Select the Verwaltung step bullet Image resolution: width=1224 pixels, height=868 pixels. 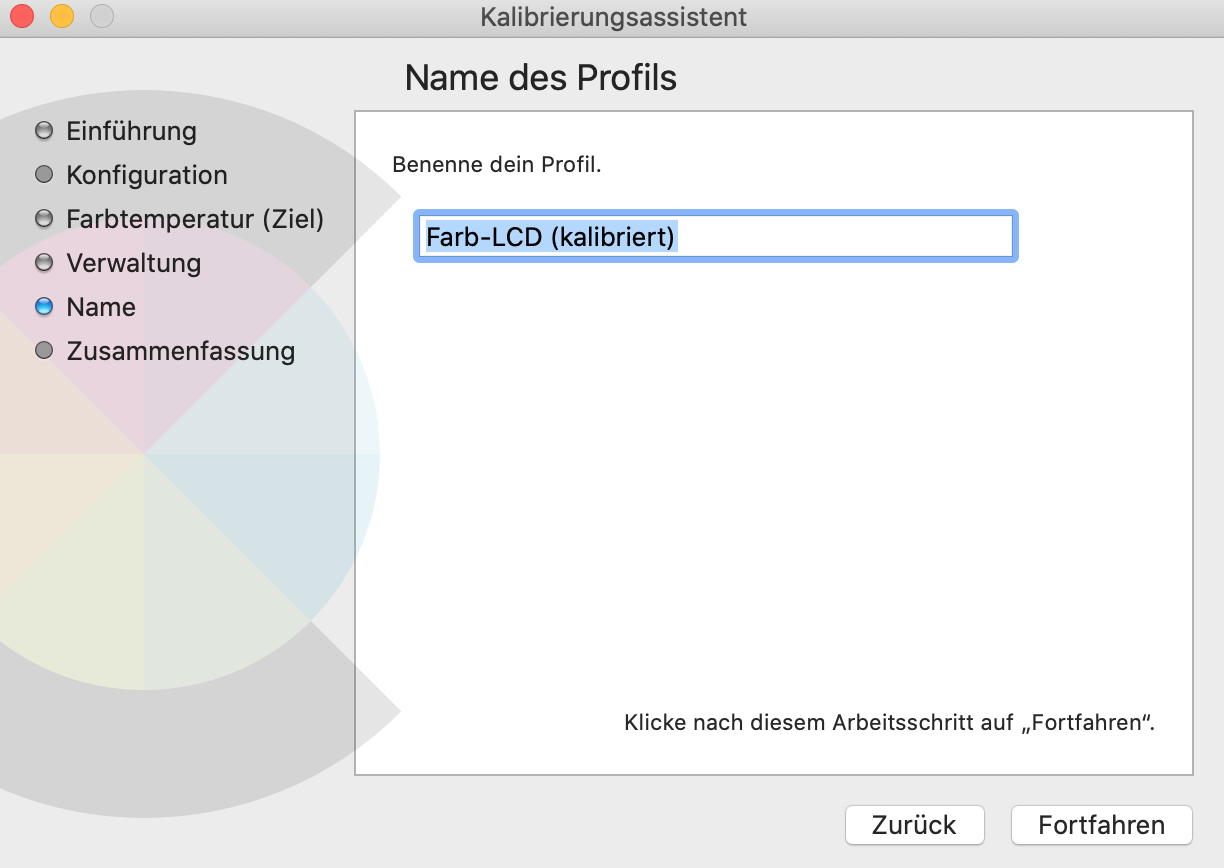pyautogui.click(x=43, y=263)
